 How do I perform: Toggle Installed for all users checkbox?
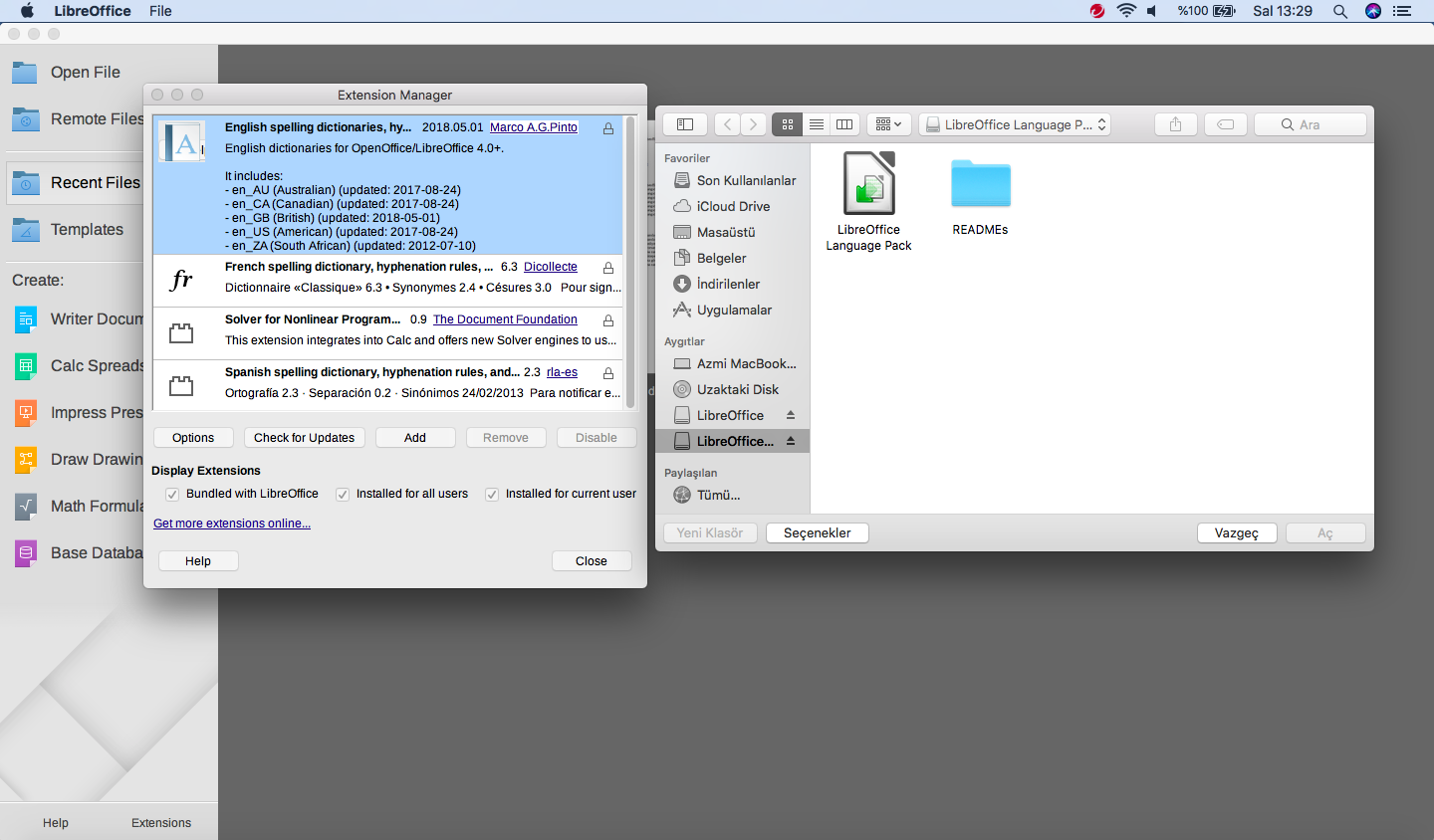tap(343, 495)
